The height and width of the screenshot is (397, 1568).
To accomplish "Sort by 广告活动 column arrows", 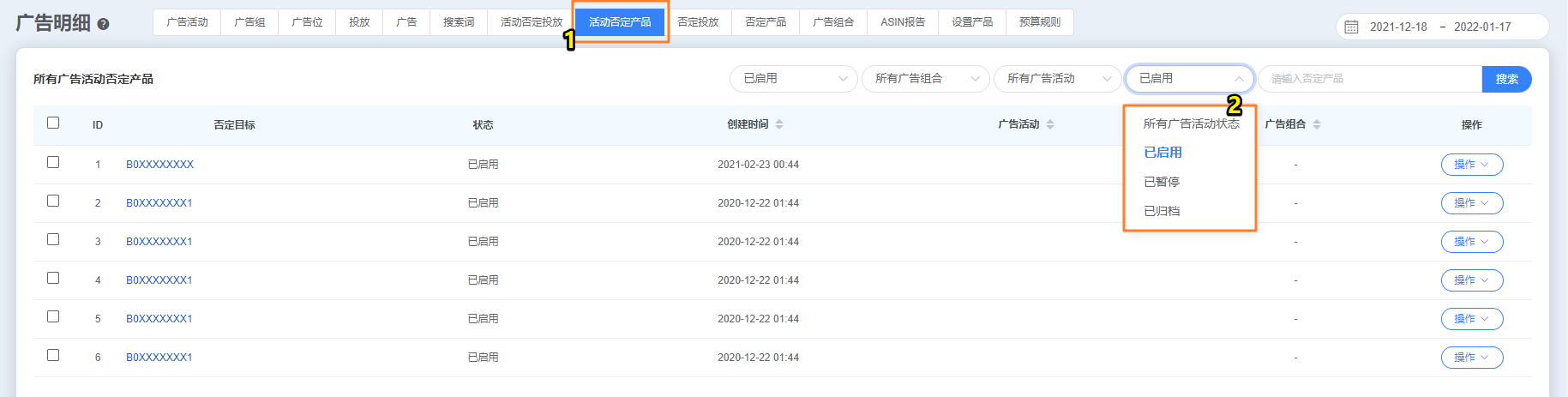I will (x=1050, y=124).
